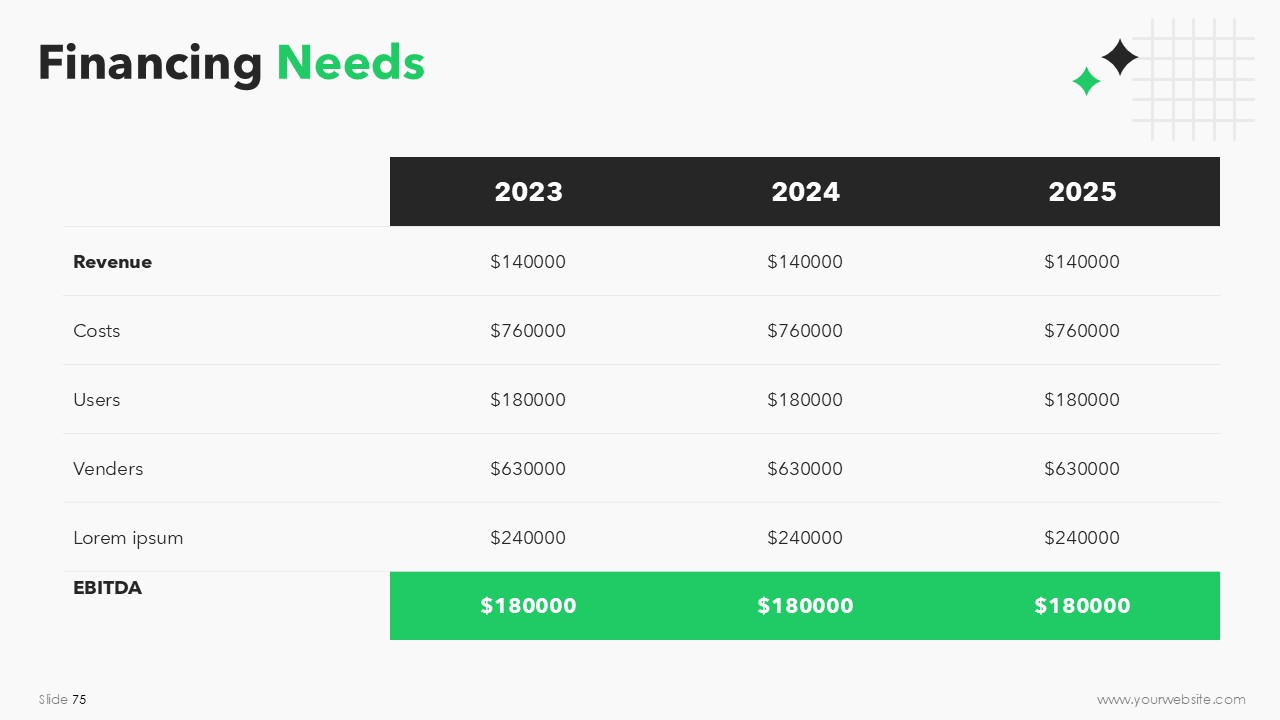Screen dimensions: 1280x720
Task: Click the 2023 EBITDA green cell
Action: click(x=528, y=606)
